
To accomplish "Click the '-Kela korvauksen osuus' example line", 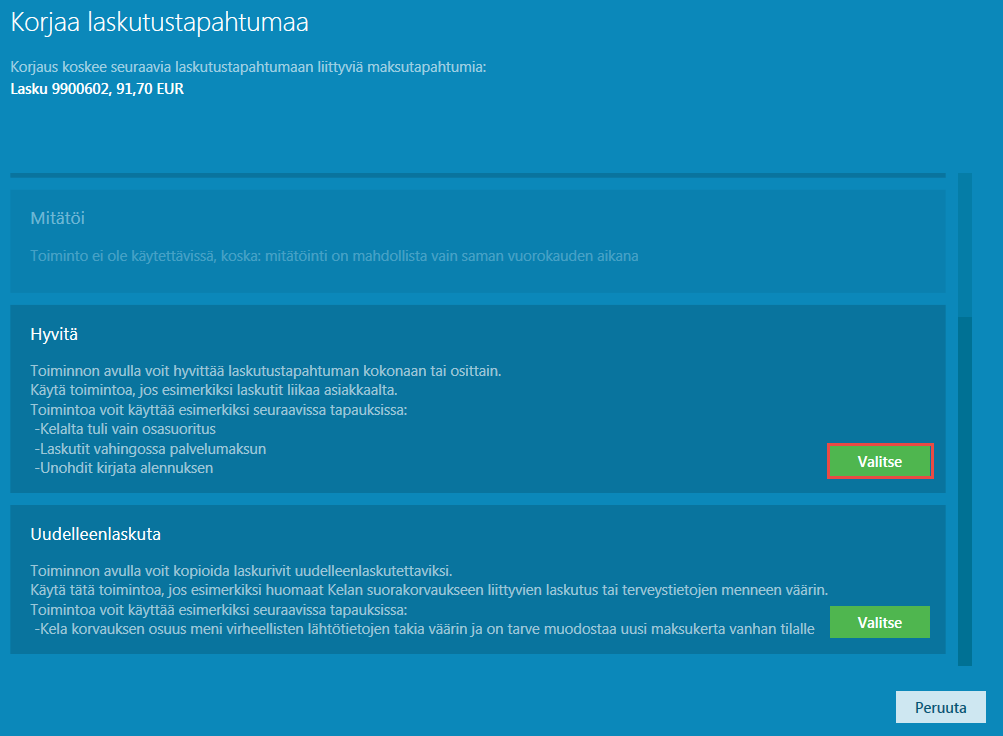I will coord(424,628).
